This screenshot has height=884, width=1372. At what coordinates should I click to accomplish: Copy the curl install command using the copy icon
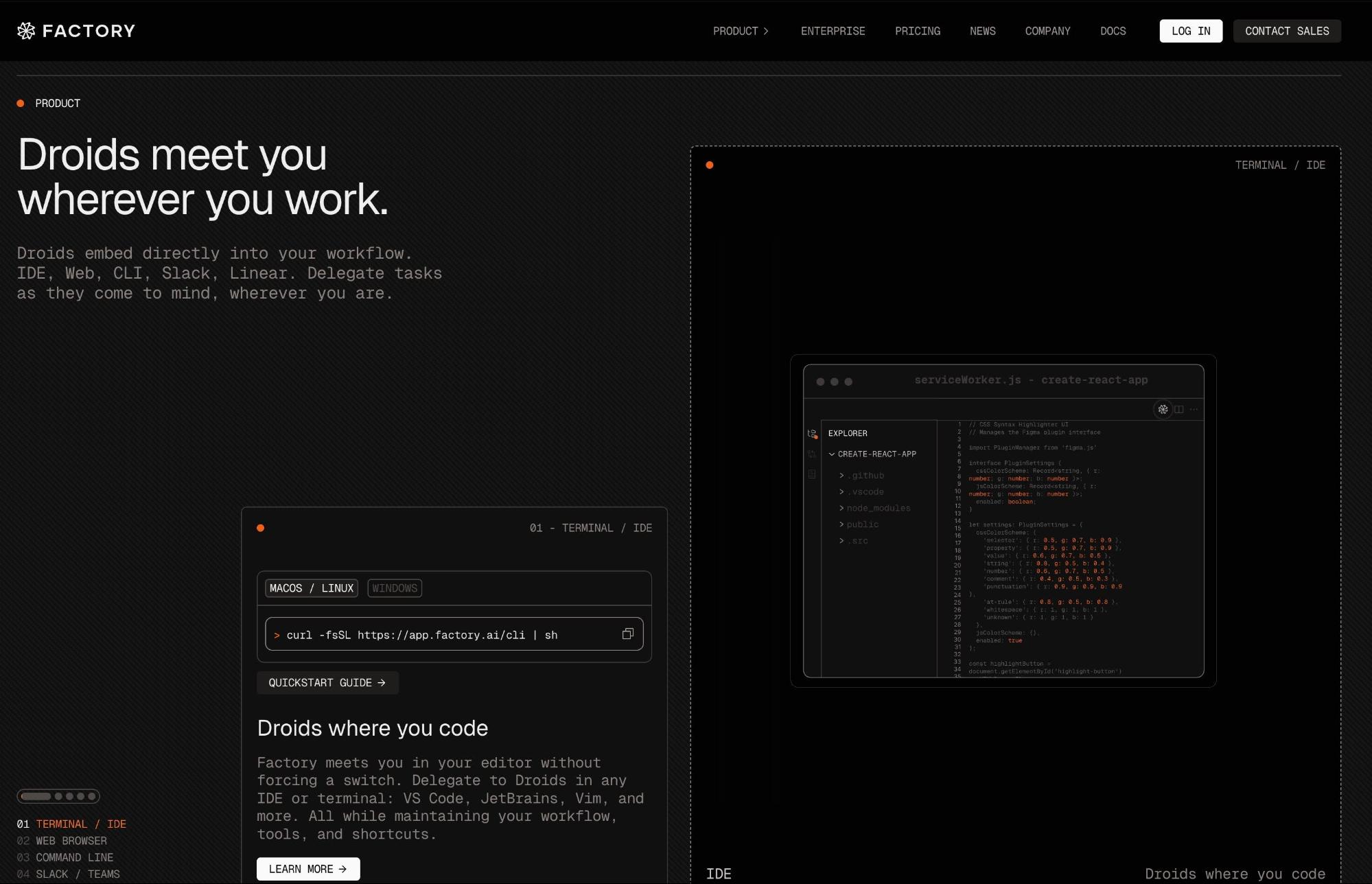tap(627, 633)
